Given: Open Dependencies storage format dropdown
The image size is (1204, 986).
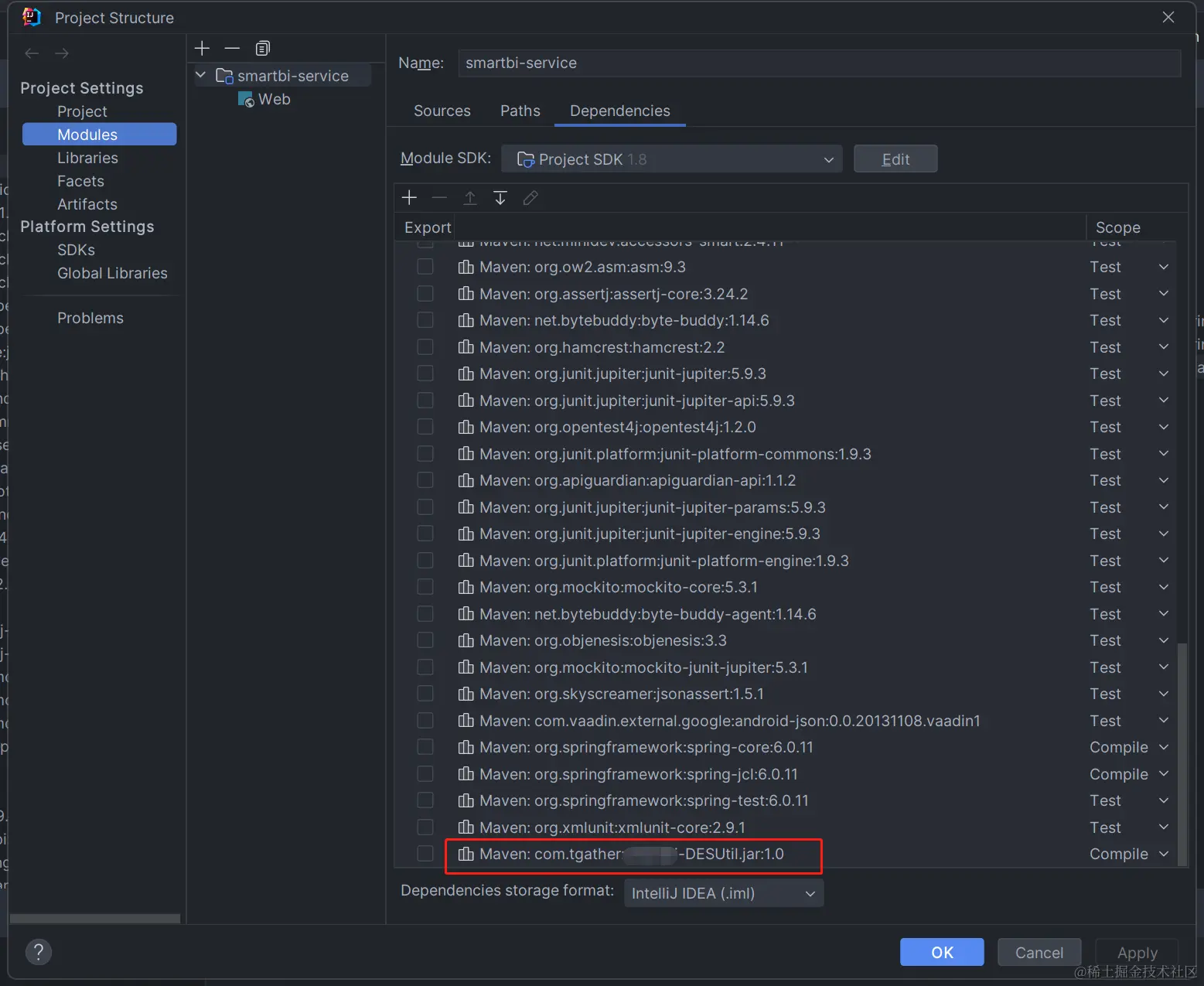Looking at the screenshot, I should [724, 893].
